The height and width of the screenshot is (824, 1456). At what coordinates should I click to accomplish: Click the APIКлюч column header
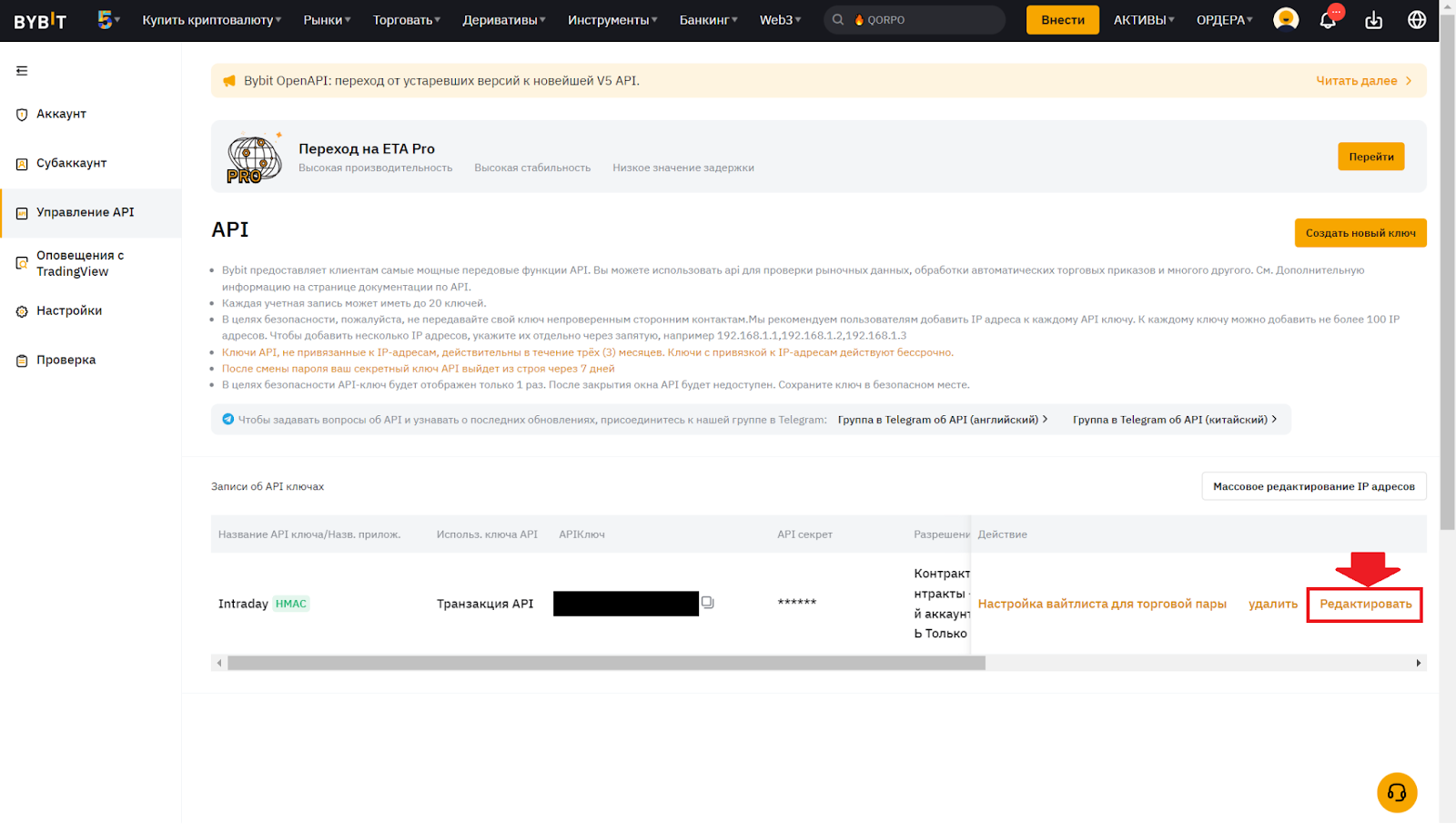(x=581, y=534)
